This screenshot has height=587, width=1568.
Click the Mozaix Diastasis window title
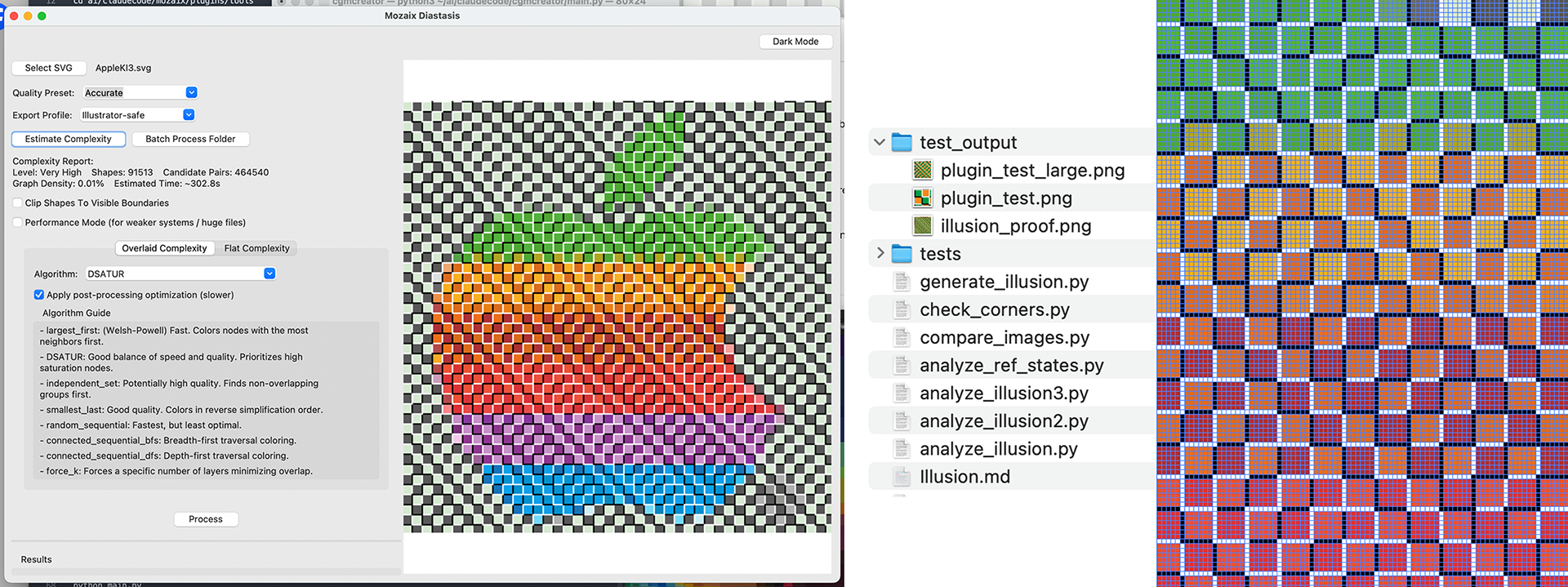pyautogui.click(x=422, y=16)
